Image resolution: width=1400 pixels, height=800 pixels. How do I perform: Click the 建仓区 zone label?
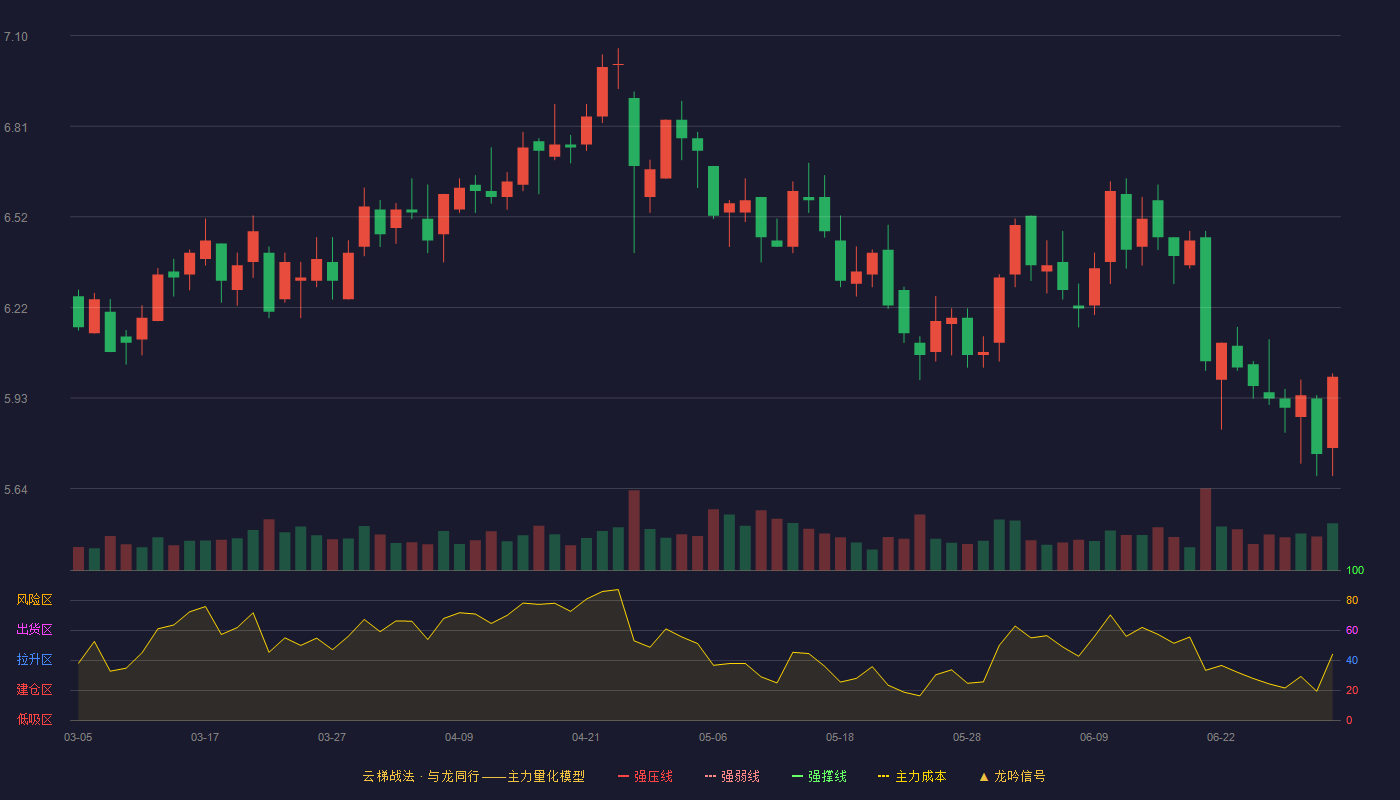(35, 690)
